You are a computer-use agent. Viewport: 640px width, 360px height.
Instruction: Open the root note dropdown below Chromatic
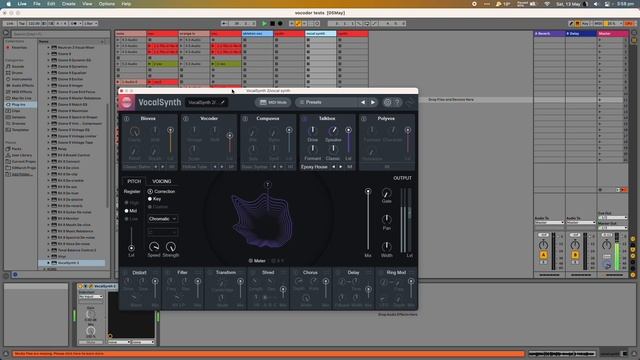point(162,232)
